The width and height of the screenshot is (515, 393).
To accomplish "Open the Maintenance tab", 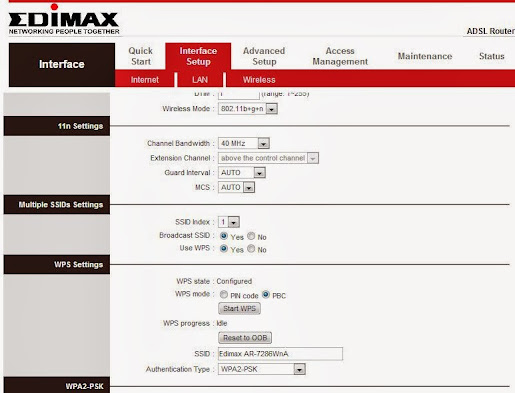I will pyautogui.click(x=425, y=56).
